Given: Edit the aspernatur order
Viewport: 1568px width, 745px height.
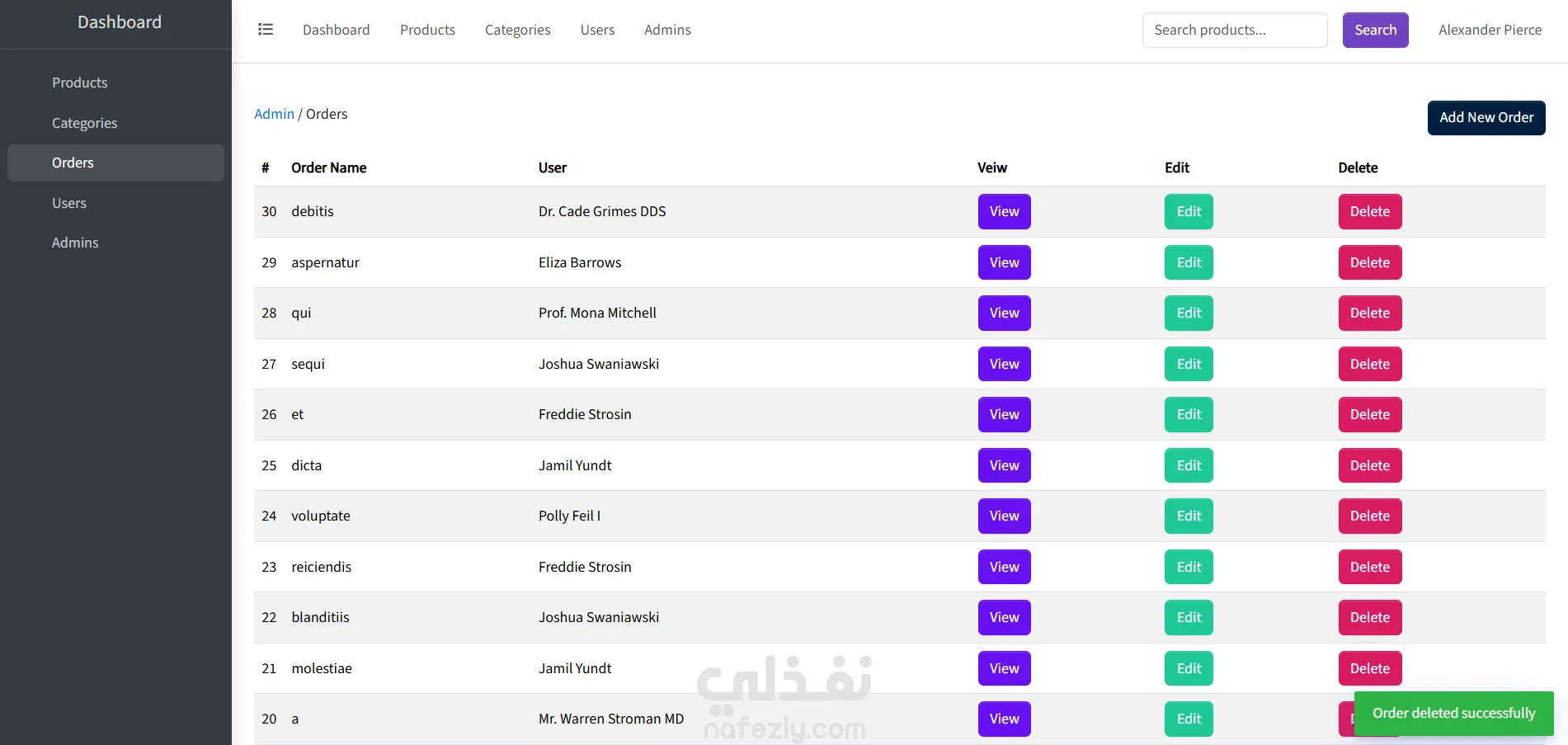Looking at the screenshot, I should [1189, 262].
